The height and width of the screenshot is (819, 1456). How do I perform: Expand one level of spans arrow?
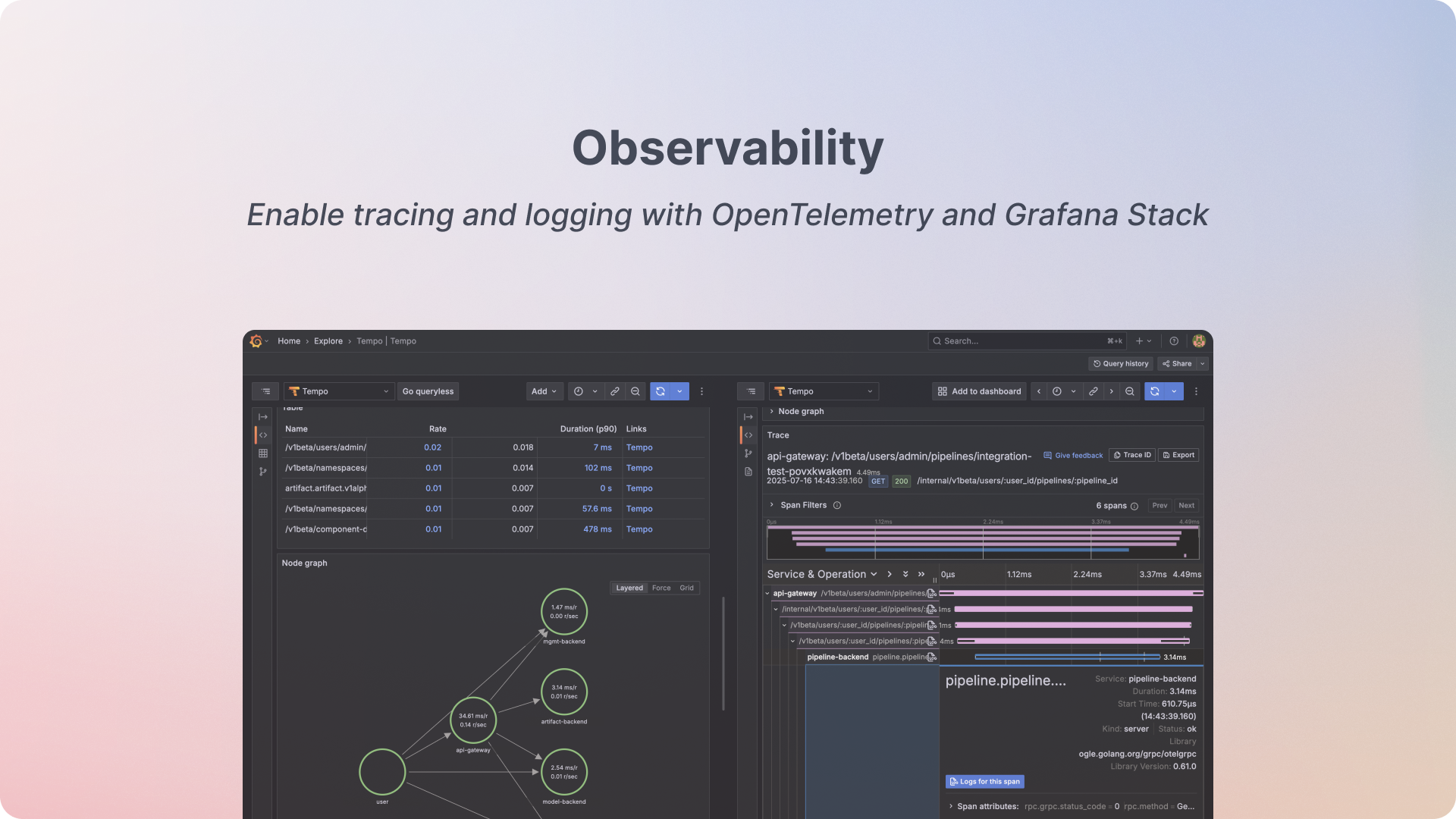pos(890,574)
